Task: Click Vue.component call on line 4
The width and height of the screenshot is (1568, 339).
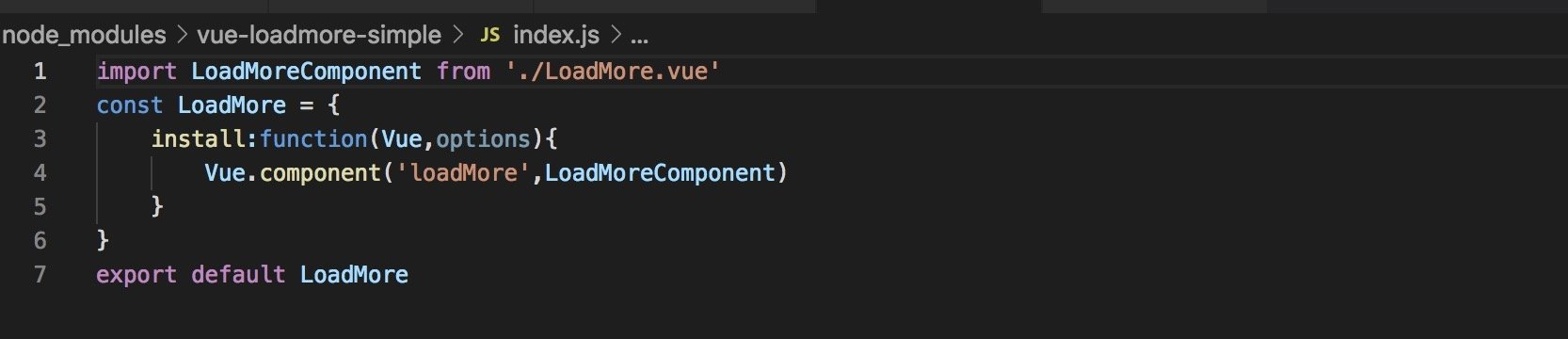Action: tap(292, 173)
